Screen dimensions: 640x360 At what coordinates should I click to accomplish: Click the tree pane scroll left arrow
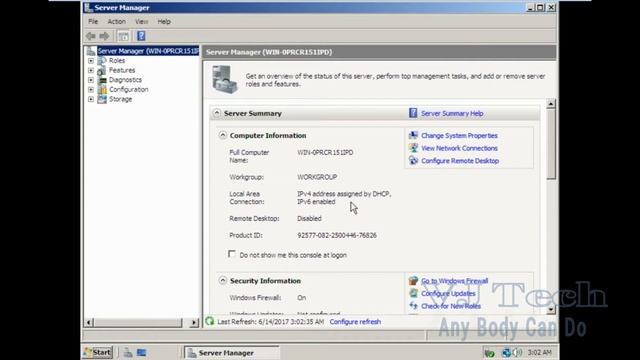[x=89, y=322]
